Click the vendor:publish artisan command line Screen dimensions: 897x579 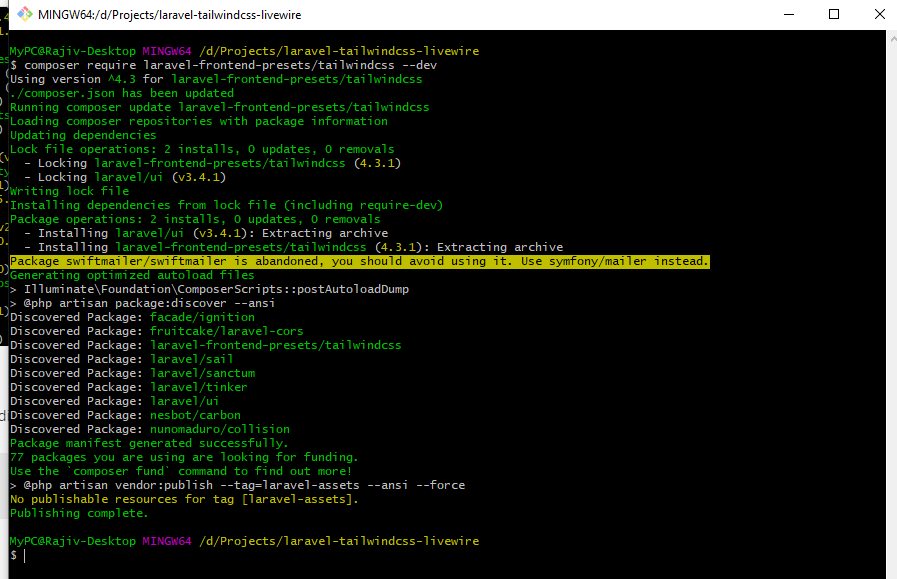click(x=237, y=485)
